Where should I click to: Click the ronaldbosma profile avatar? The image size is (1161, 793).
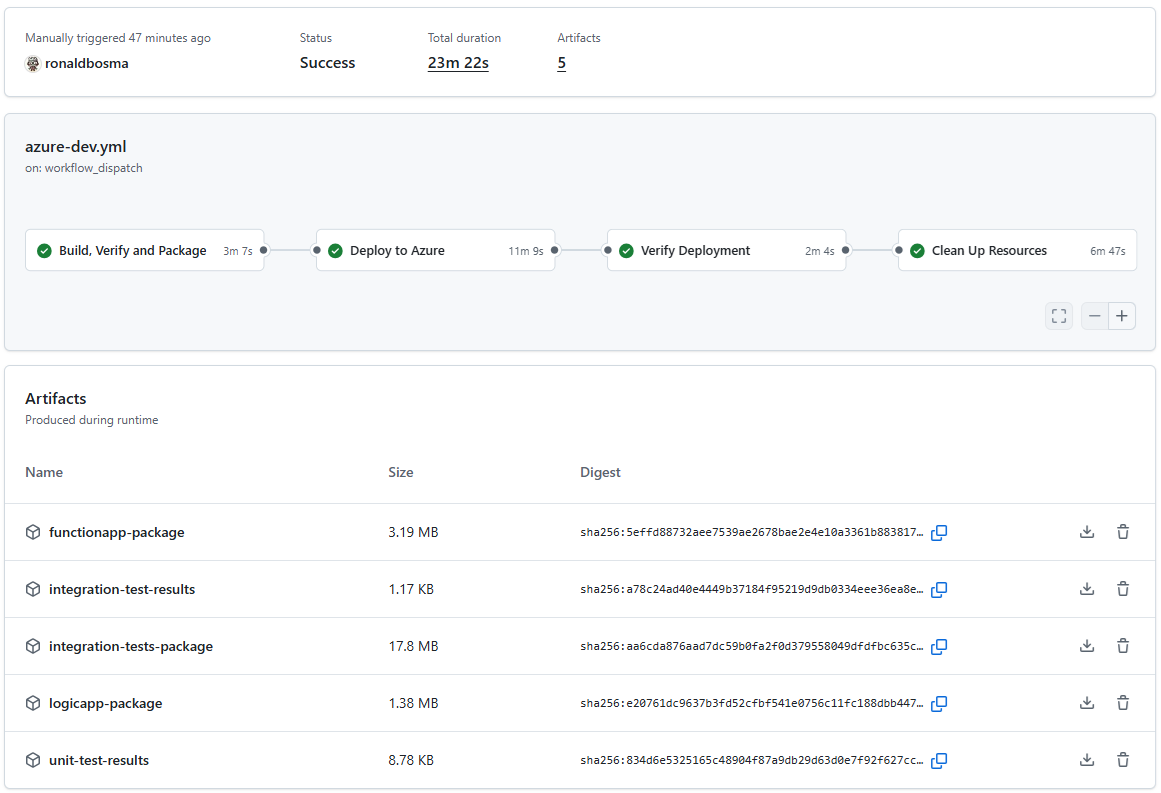pyautogui.click(x=33, y=63)
